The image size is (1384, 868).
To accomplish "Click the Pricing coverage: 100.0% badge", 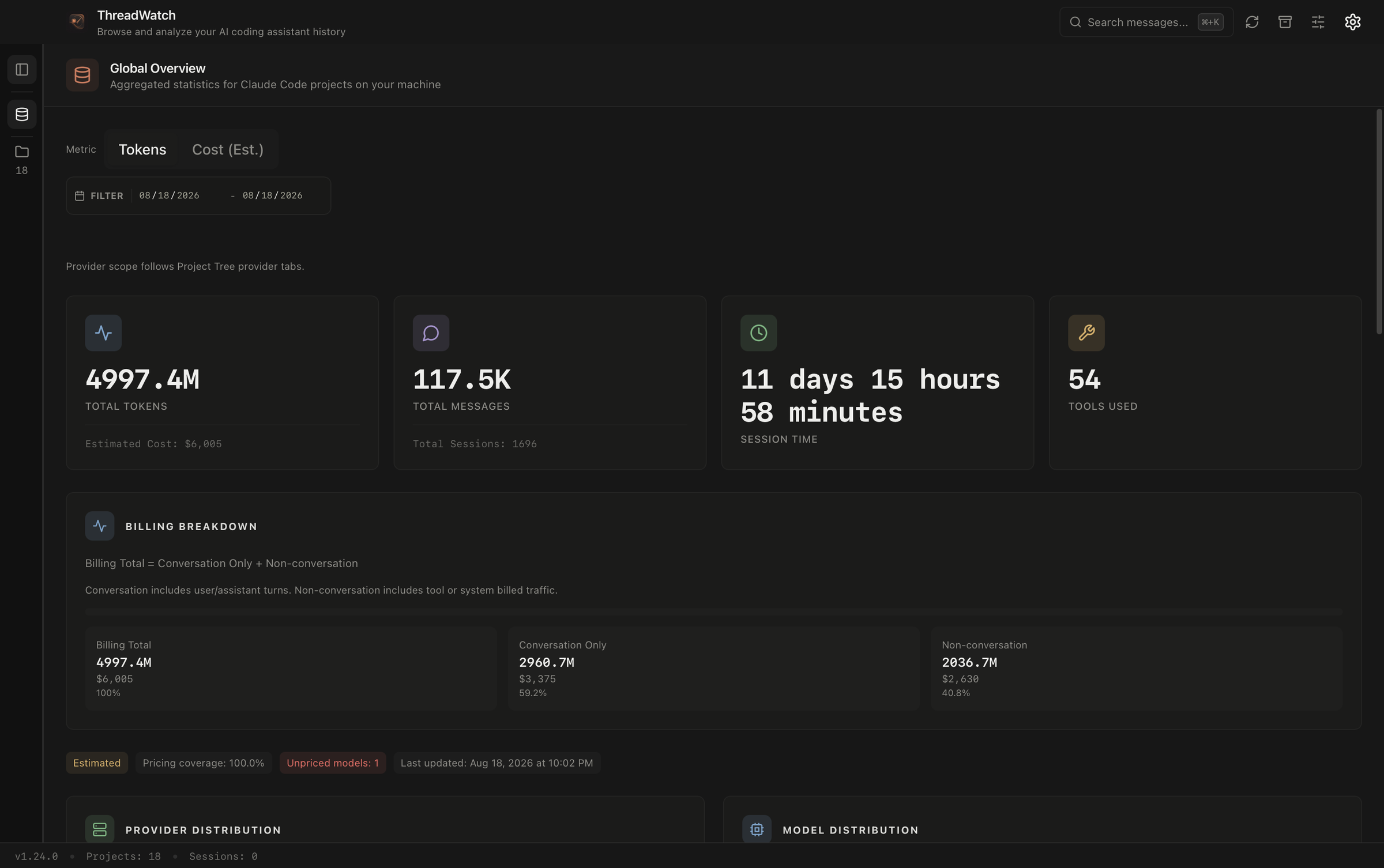I will coord(204,763).
